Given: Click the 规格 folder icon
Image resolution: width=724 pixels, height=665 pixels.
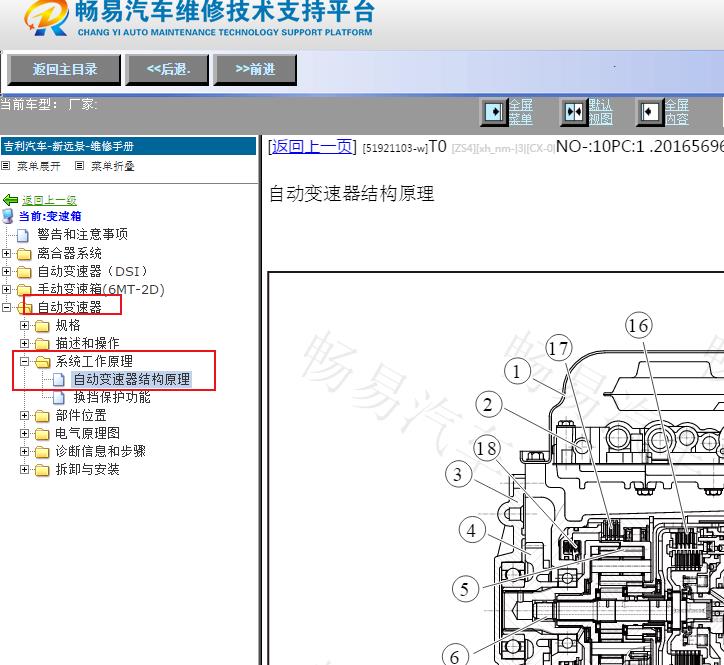Looking at the screenshot, I should 42,326.
